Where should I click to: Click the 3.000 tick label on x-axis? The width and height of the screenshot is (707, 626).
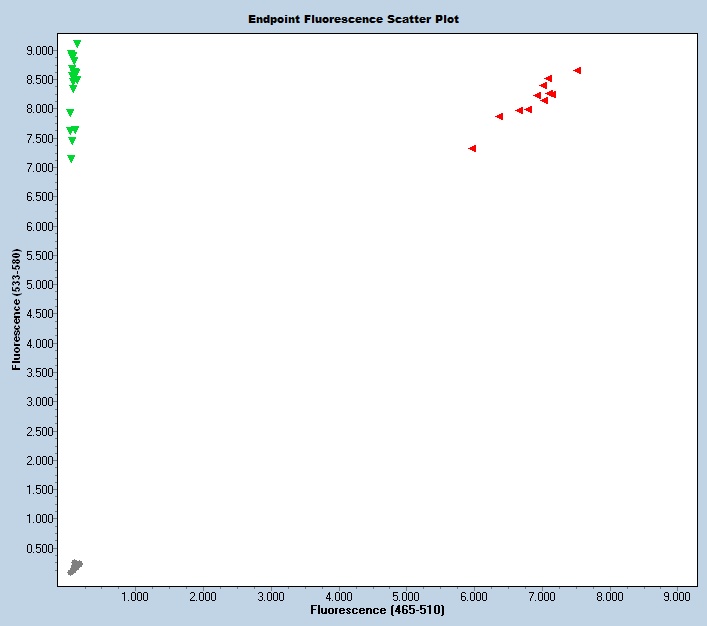[270, 596]
